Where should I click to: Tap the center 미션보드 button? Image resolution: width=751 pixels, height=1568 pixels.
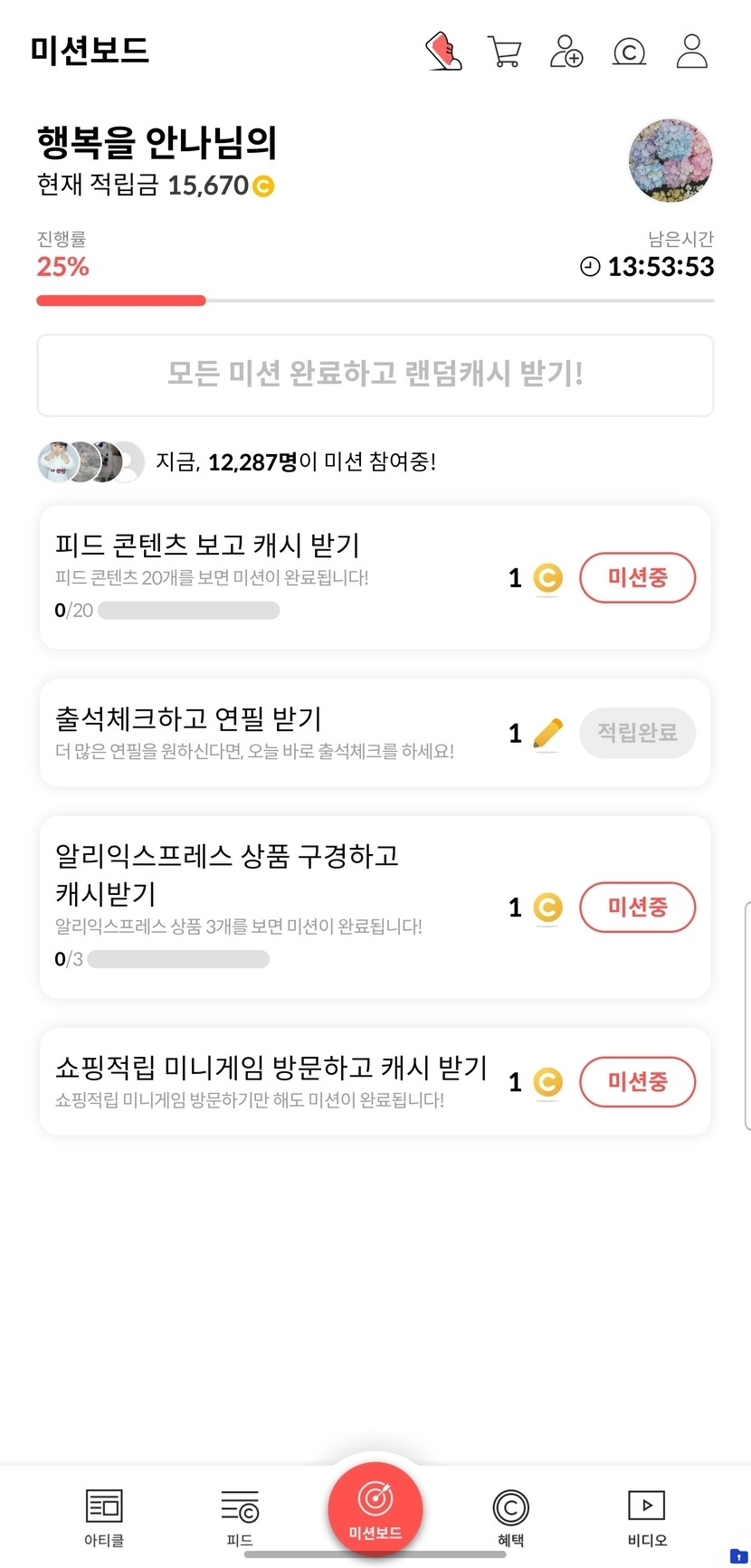[375, 1508]
